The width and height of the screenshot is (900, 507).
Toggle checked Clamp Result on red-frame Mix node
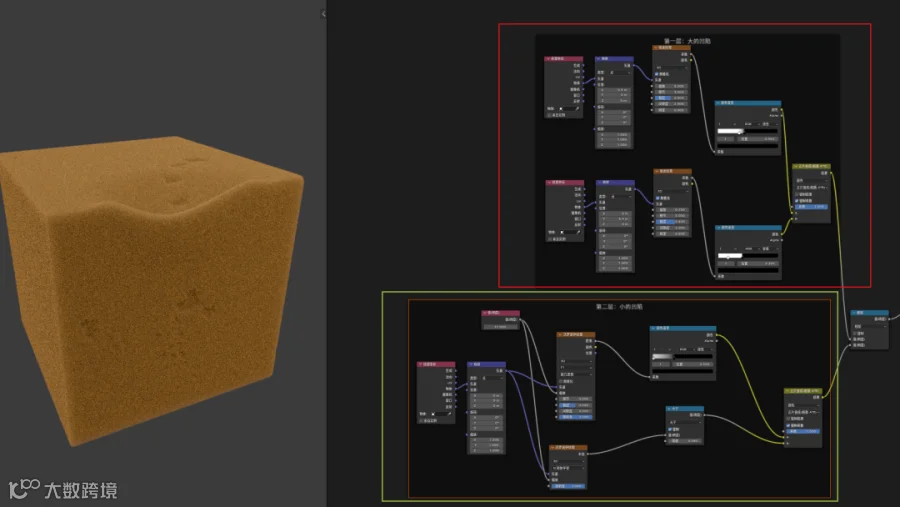[797, 200]
